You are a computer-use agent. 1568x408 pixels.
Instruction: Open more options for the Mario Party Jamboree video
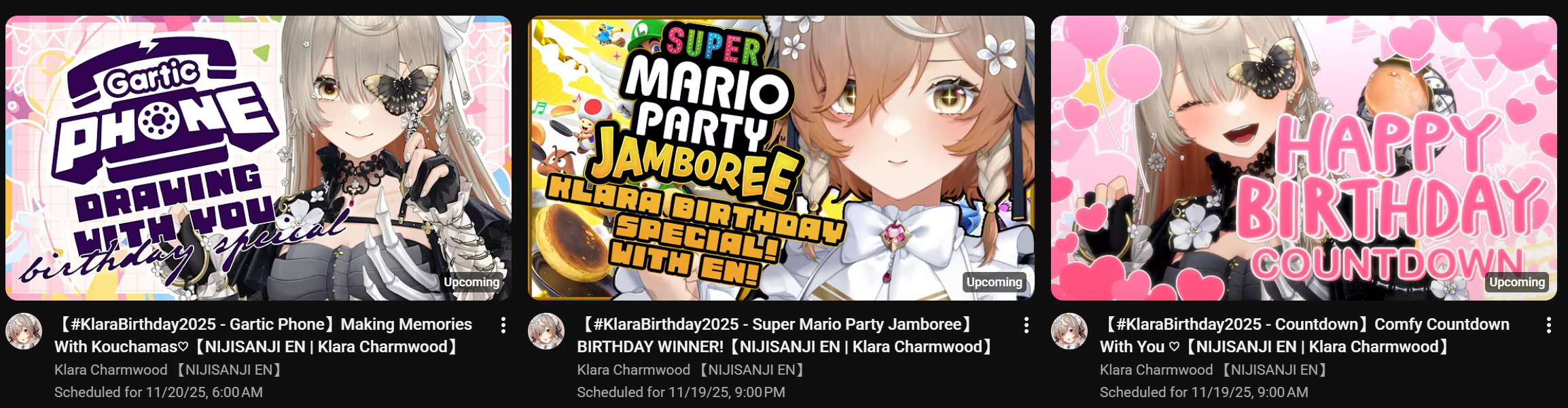(1026, 325)
